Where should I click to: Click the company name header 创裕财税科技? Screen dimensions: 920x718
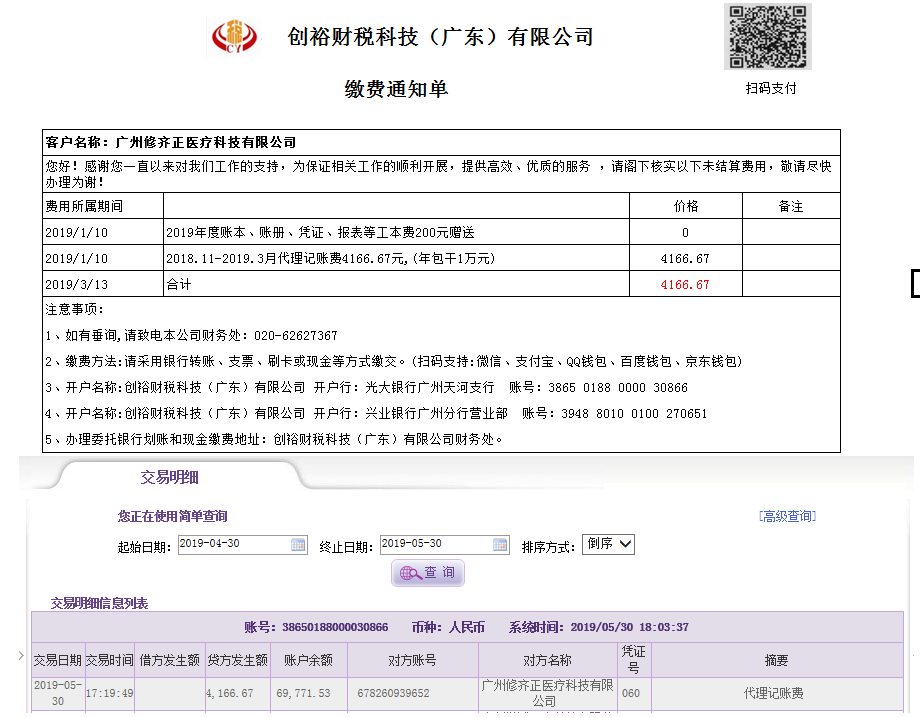click(441, 37)
